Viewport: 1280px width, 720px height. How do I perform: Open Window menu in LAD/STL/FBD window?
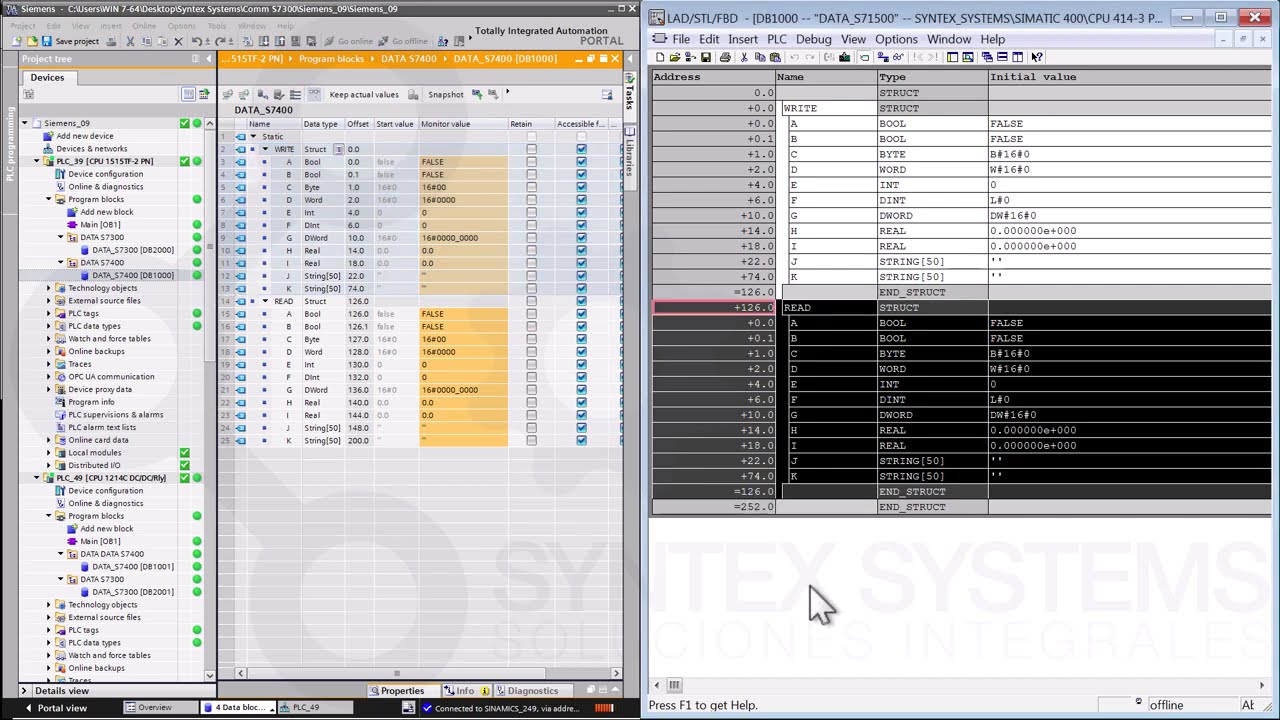pos(949,39)
